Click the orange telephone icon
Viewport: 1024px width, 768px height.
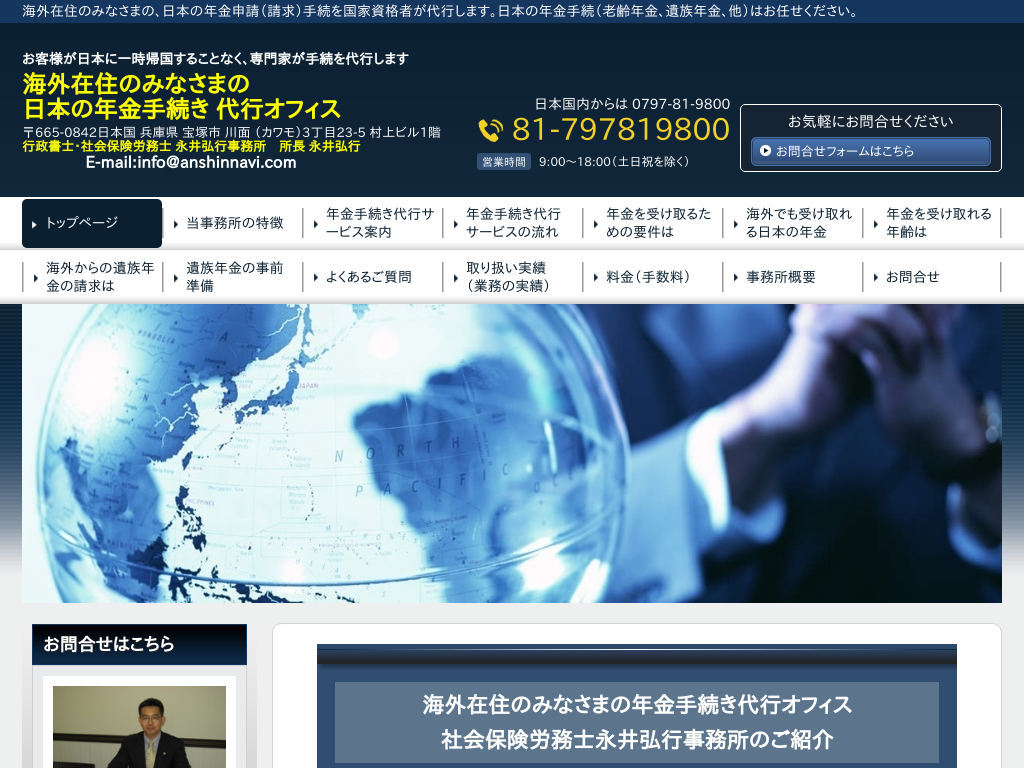coord(490,131)
